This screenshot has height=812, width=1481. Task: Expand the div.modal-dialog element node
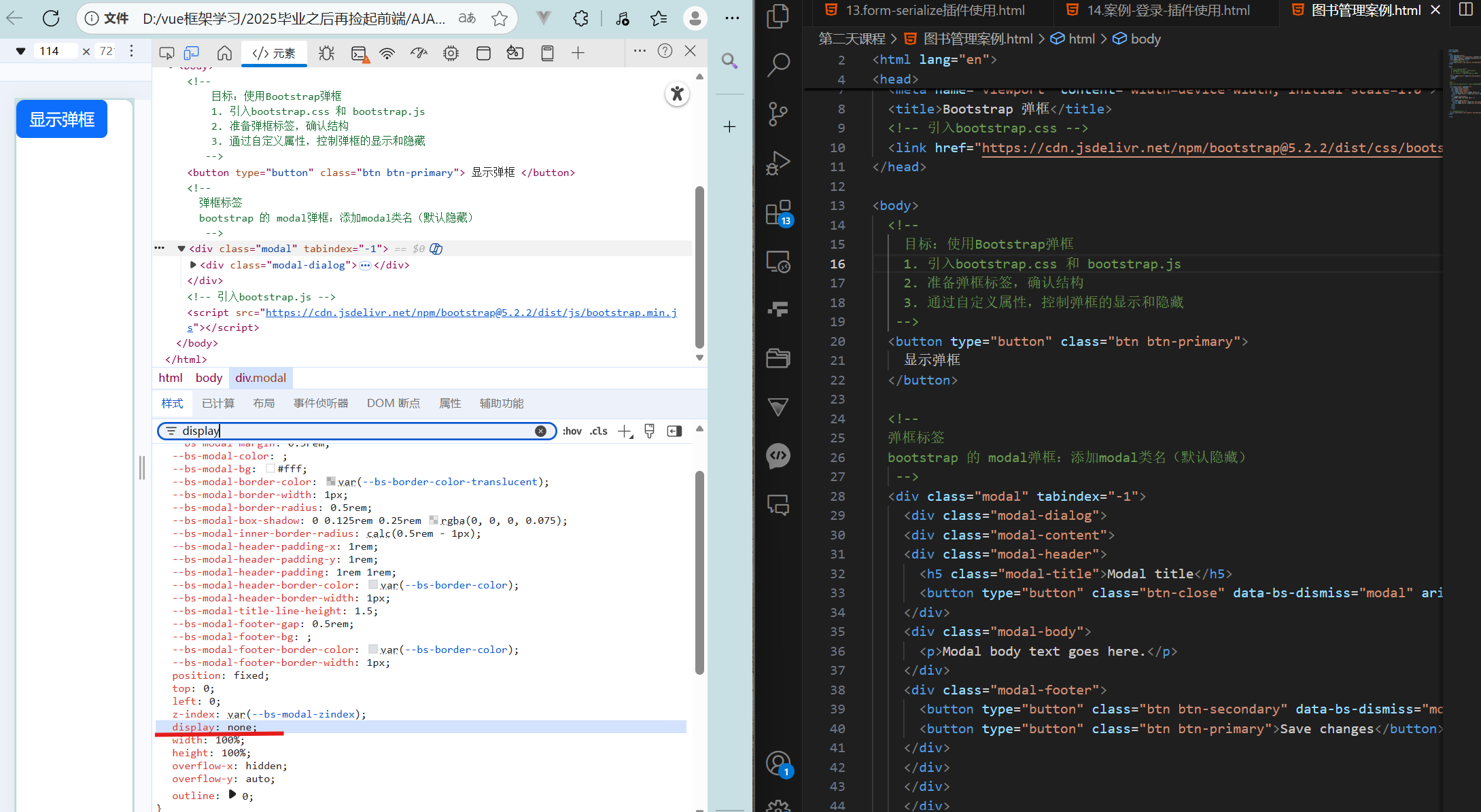tap(193, 265)
